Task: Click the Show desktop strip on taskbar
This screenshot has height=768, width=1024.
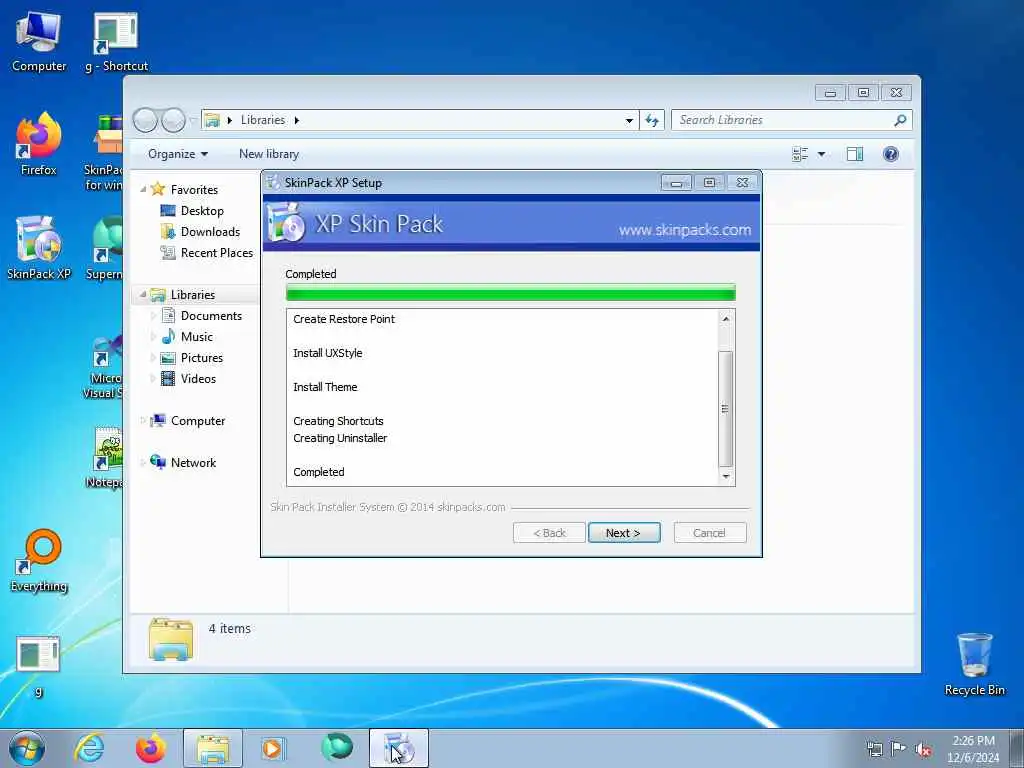Action: click(x=1016, y=748)
